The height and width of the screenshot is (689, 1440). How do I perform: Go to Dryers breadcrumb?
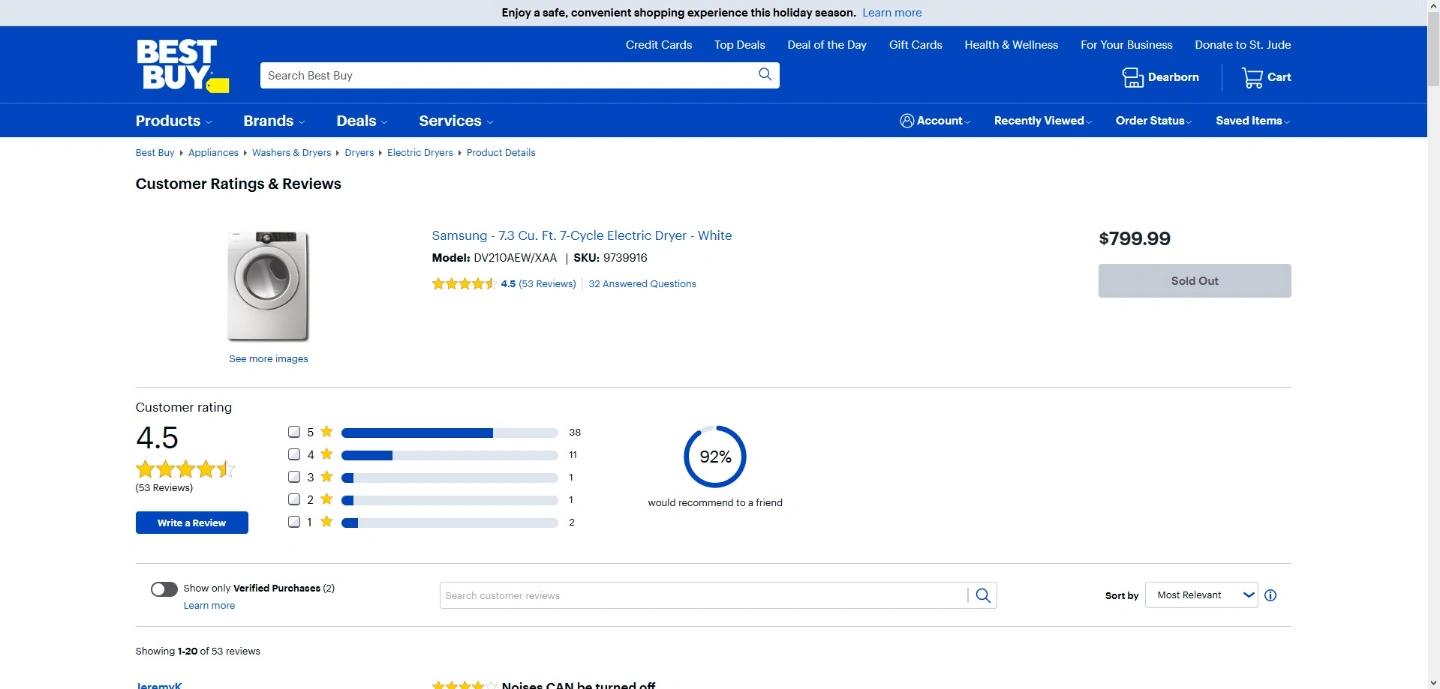click(x=359, y=153)
